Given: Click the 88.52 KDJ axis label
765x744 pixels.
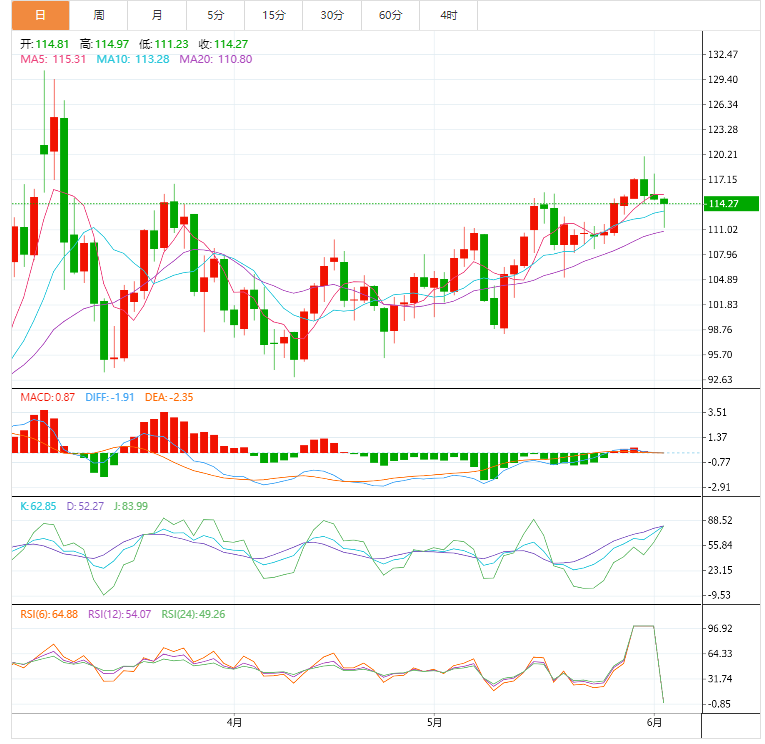Looking at the screenshot, I should [x=720, y=521].
